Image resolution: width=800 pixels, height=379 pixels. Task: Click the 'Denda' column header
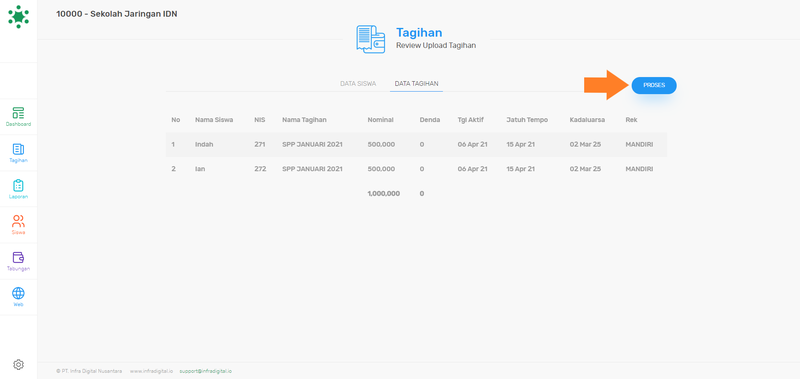(430, 120)
